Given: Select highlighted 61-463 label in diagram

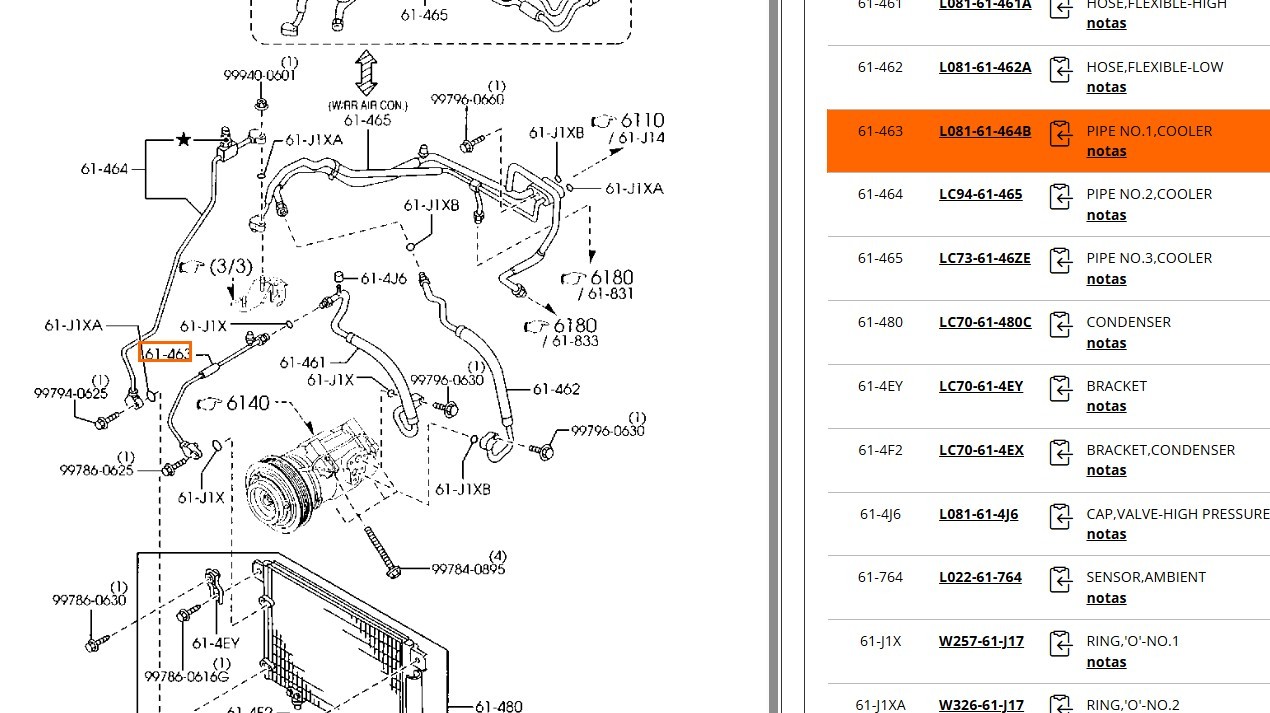Looking at the screenshot, I should pos(165,353).
